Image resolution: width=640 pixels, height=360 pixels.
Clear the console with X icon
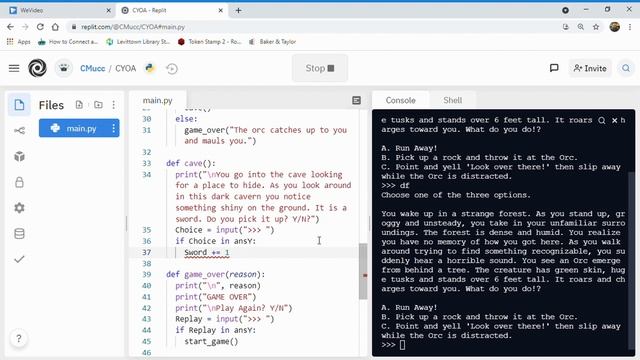(x=614, y=120)
